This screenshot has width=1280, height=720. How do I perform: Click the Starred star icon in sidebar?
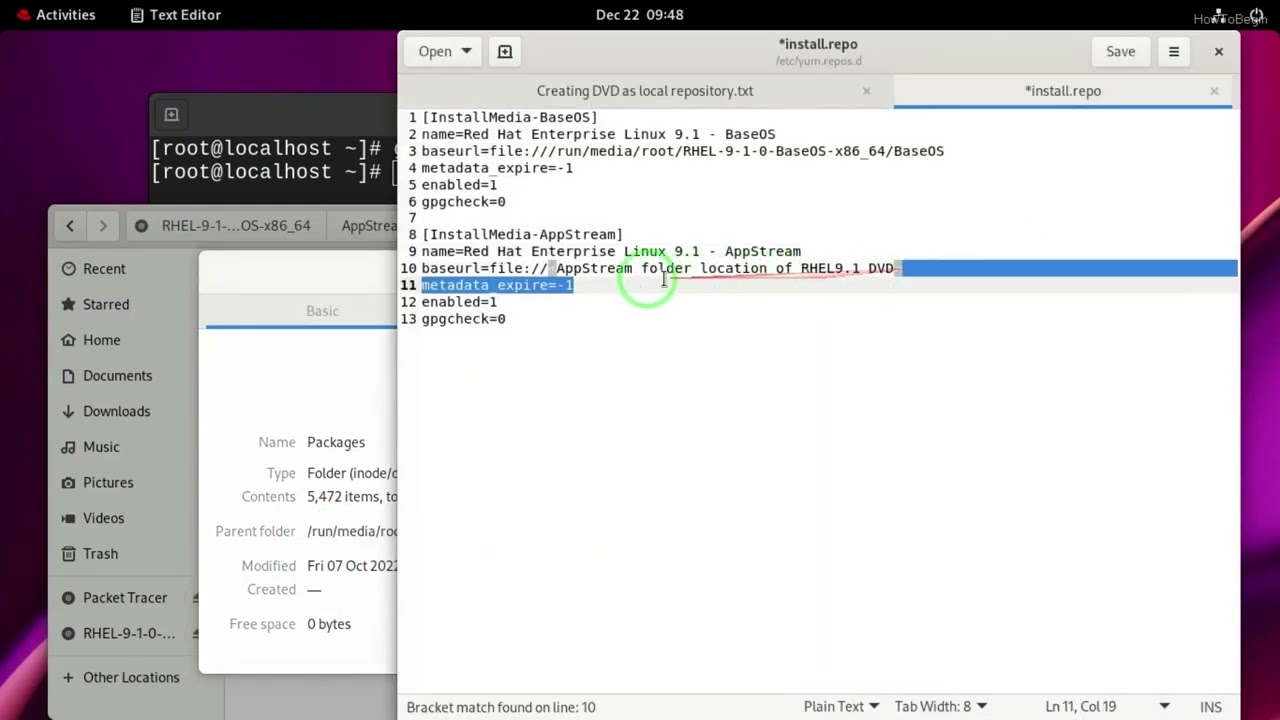coord(68,304)
